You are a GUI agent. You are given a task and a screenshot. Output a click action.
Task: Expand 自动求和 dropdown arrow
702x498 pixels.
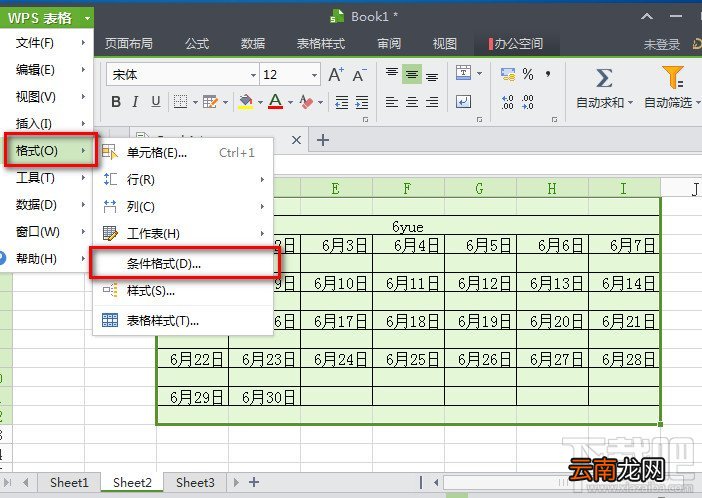(x=630, y=103)
